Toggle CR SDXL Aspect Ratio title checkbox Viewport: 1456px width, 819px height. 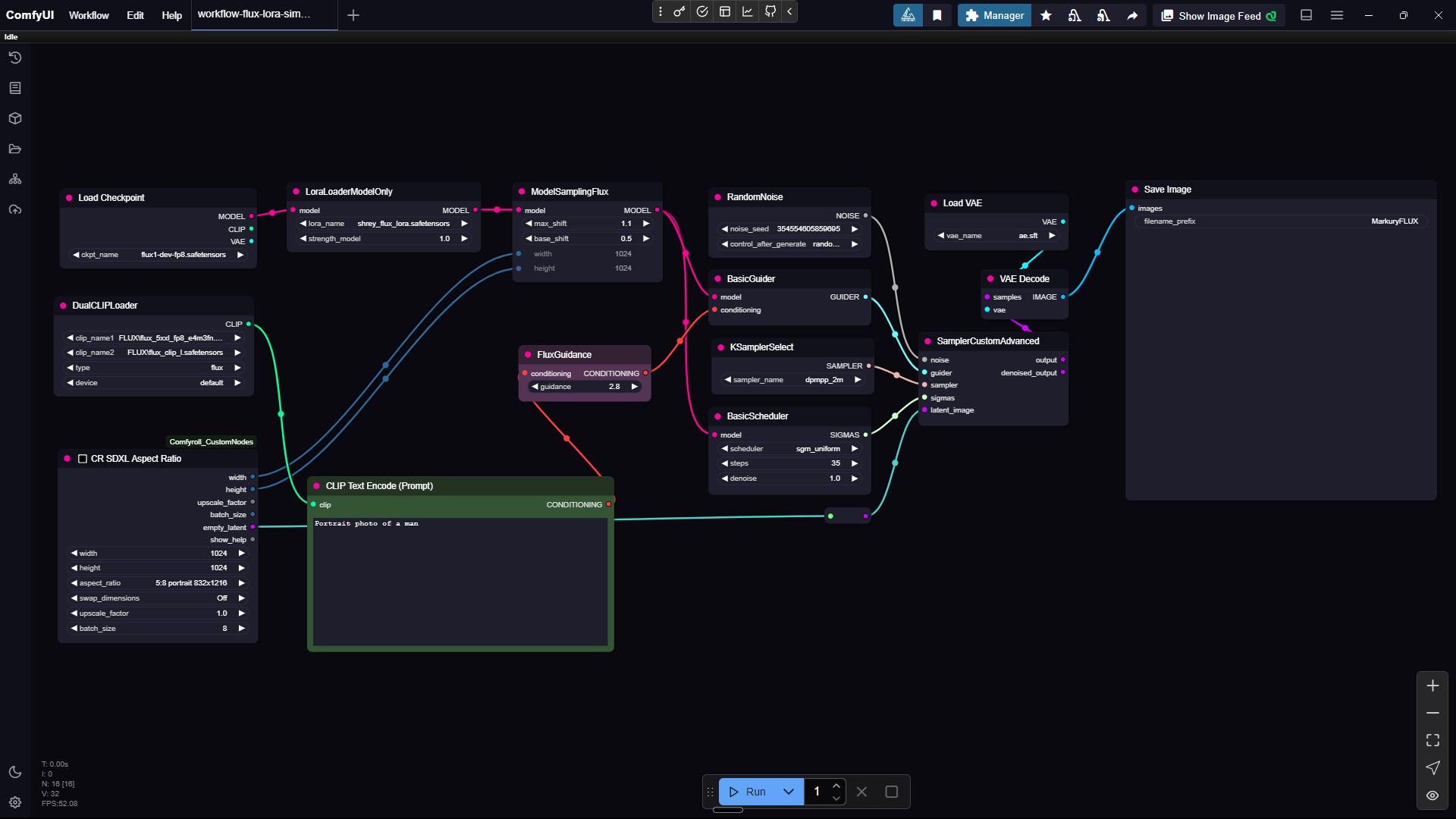click(x=83, y=459)
